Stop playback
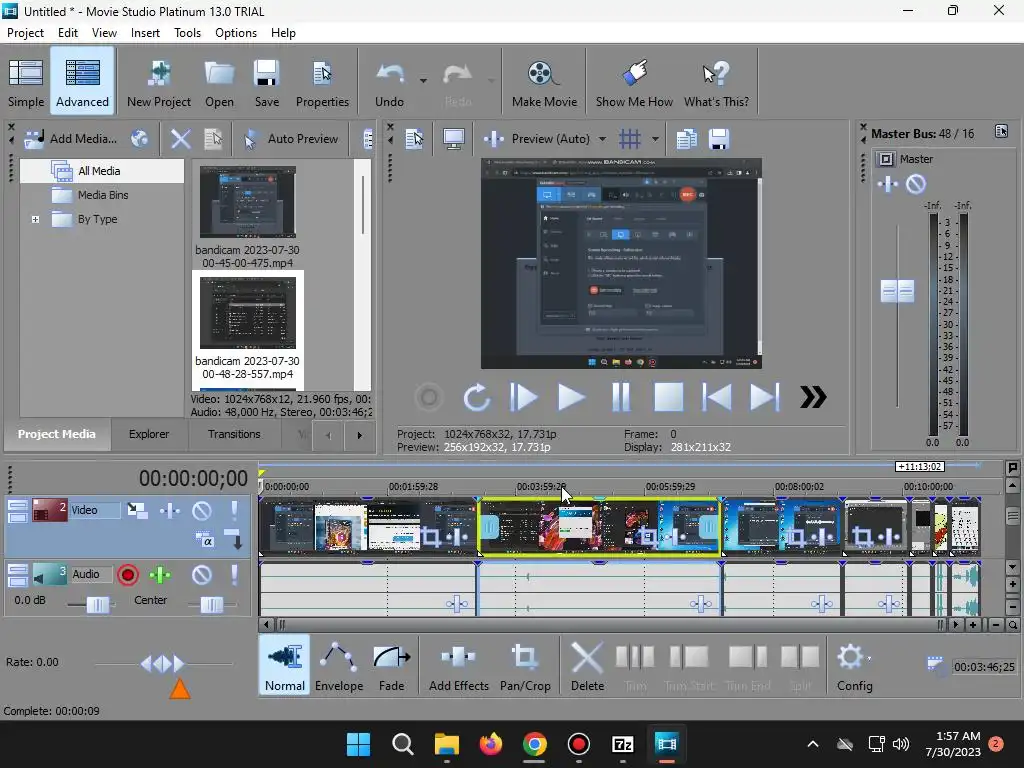This screenshot has width=1024, height=768. (x=669, y=397)
